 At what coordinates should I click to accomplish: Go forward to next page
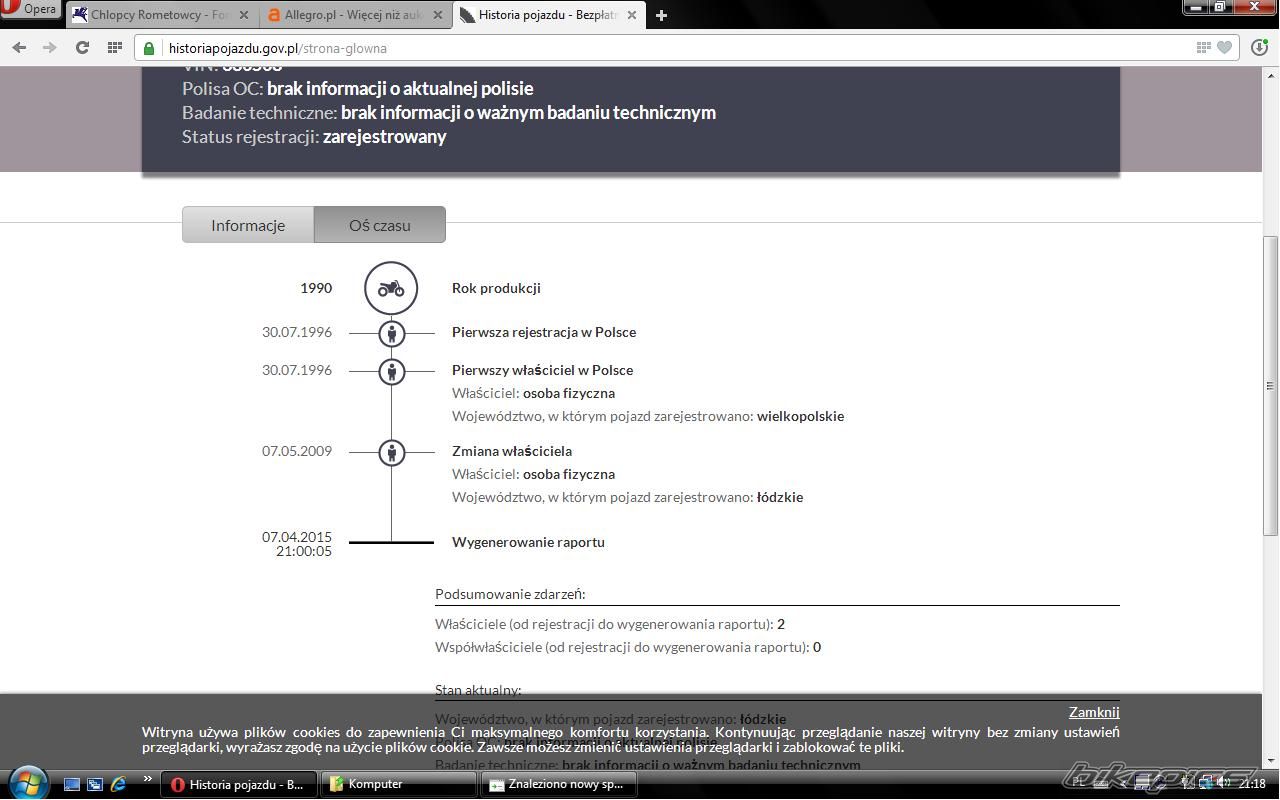coord(48,47)
